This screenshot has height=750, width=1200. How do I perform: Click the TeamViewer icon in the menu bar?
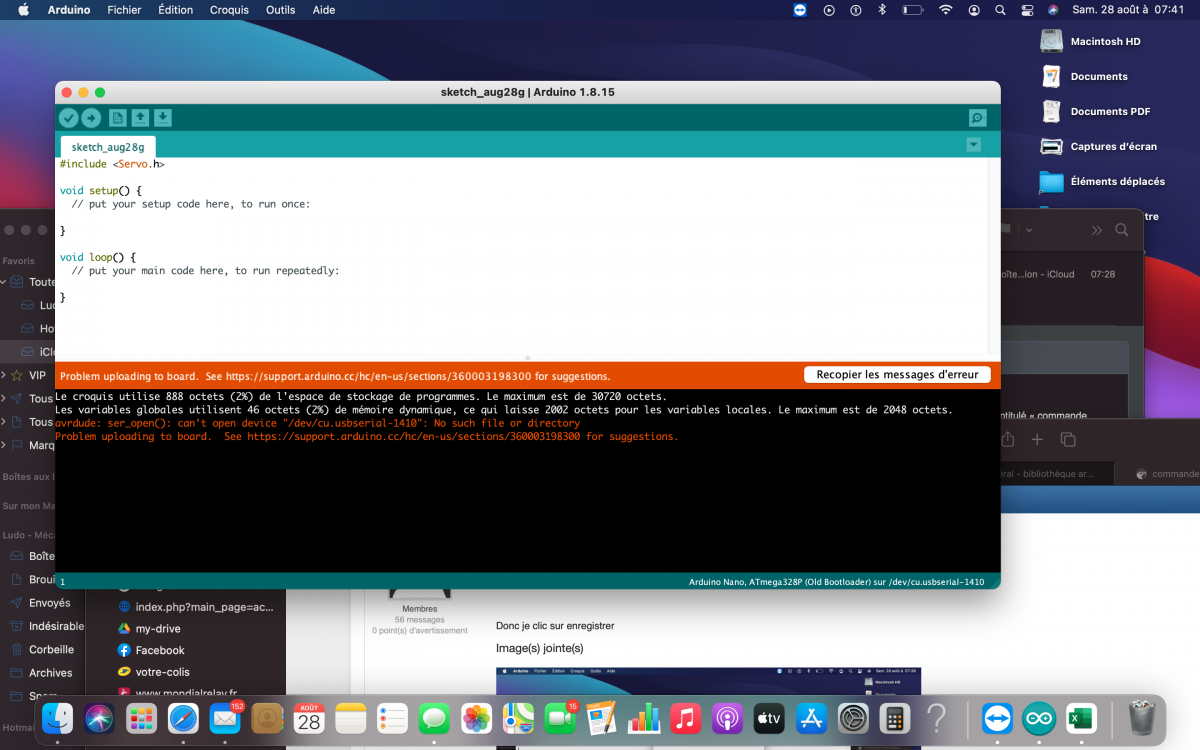(x=800, y=10)
